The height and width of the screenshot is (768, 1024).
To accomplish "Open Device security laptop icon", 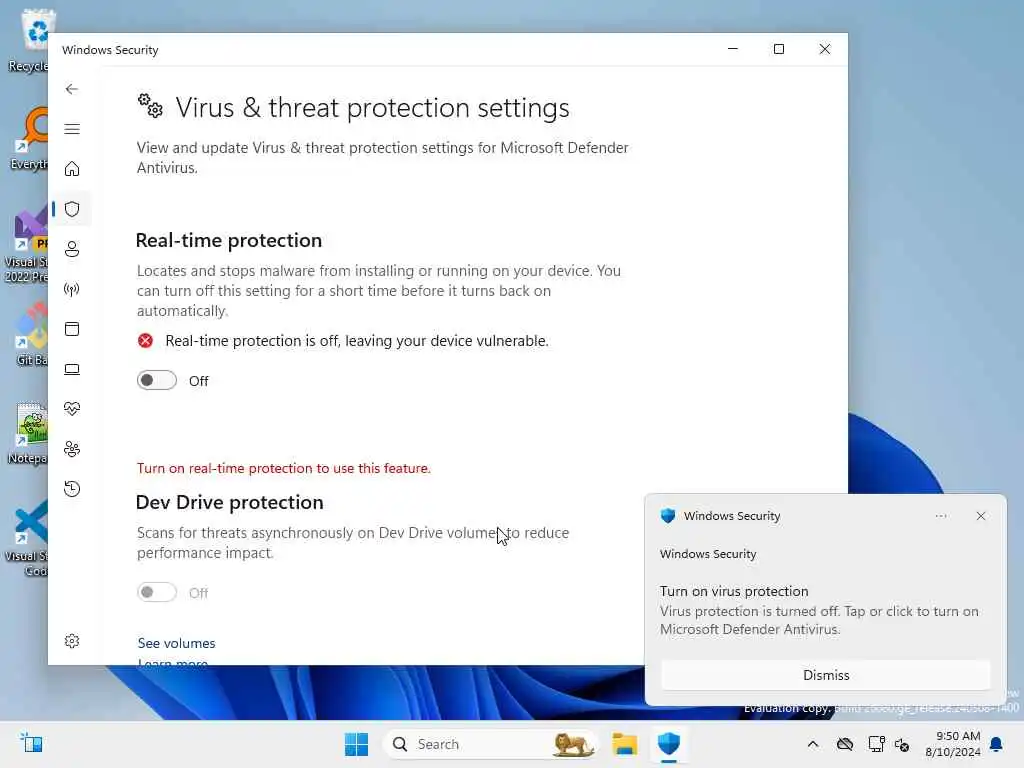I will tap(72, 370).
